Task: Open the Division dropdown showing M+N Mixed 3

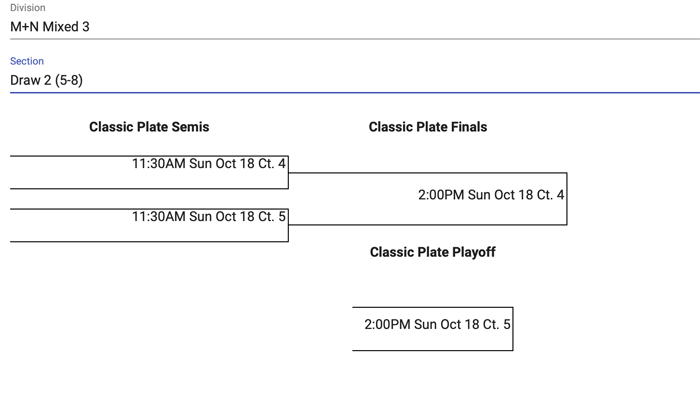Action: 350,27
